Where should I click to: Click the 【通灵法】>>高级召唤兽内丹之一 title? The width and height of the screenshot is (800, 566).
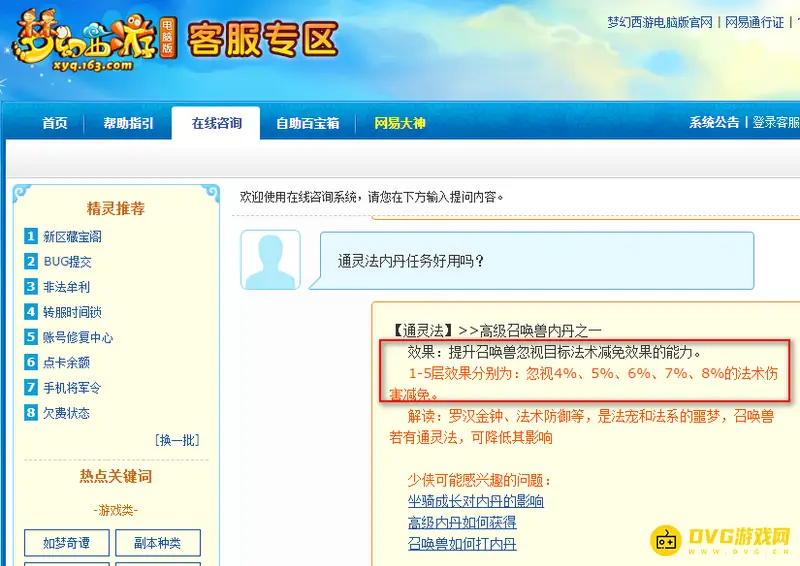(x=495, y=331)
